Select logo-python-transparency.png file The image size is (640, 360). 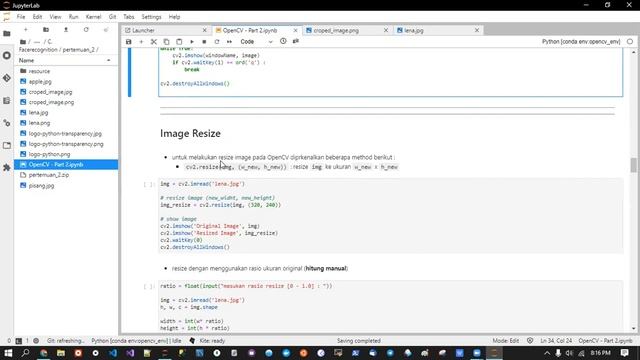tap(66, 144)
